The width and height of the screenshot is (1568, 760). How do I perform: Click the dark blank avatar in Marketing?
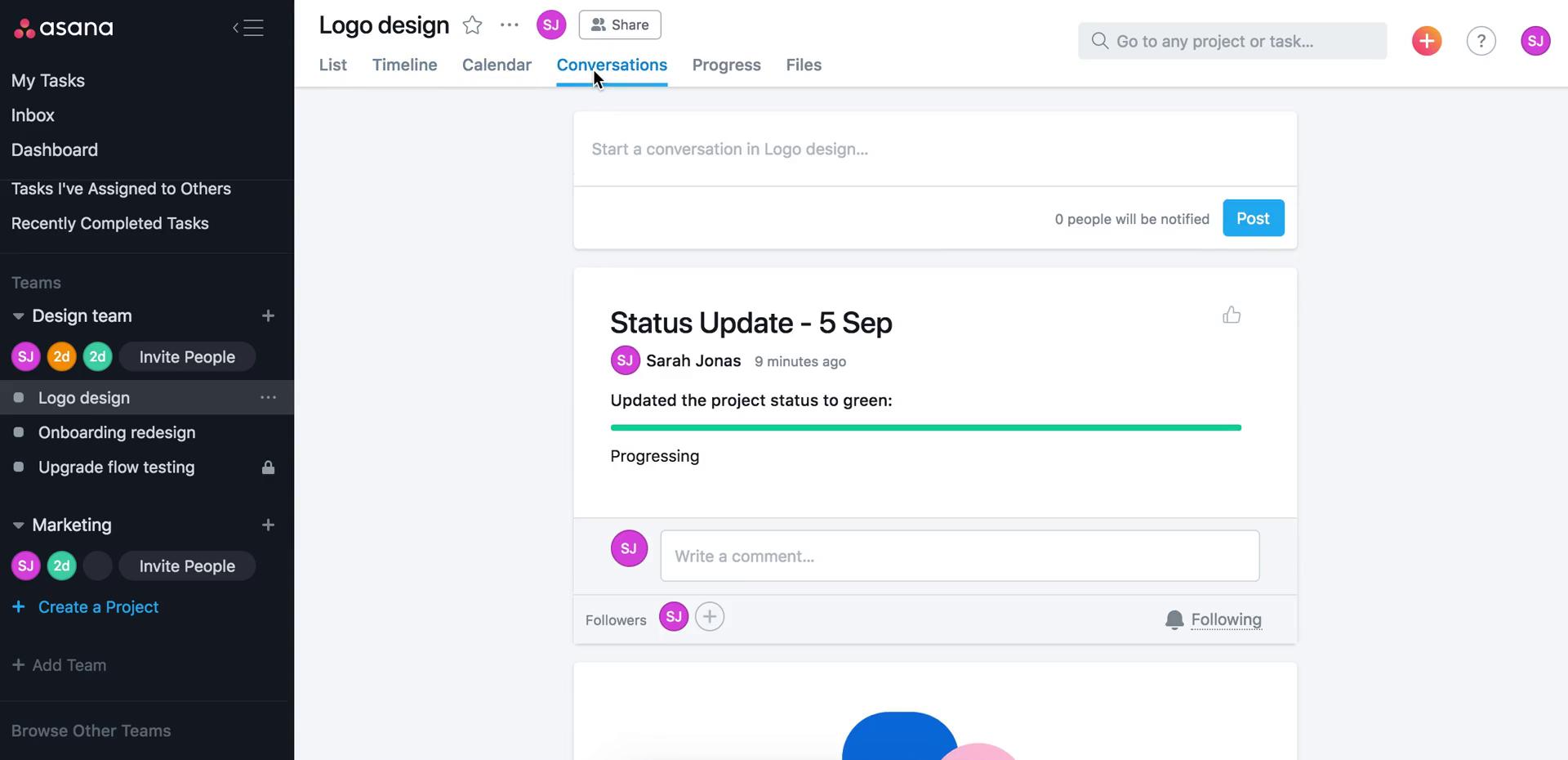click(97, 566)
